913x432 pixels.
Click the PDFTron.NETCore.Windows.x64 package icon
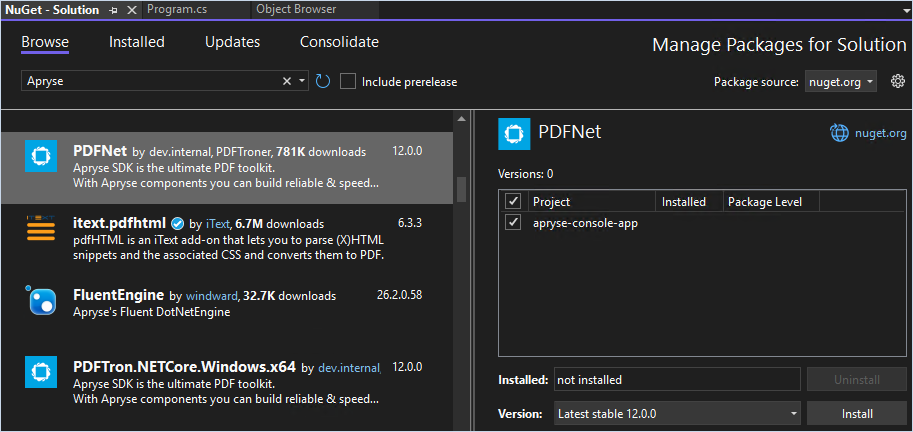pyautogui.click(x=41, y=371)
